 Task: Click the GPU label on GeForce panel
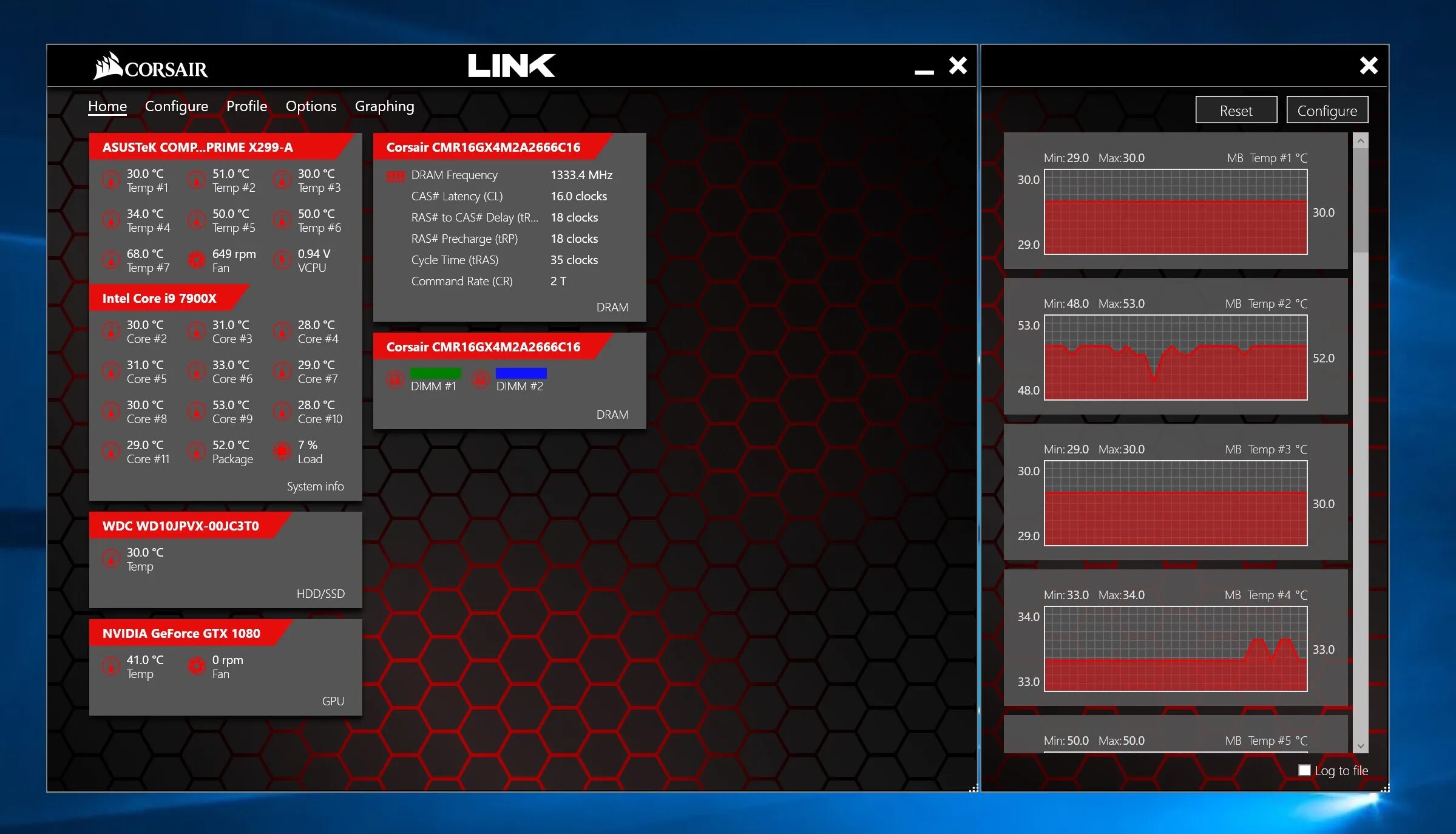click(333, 701)
